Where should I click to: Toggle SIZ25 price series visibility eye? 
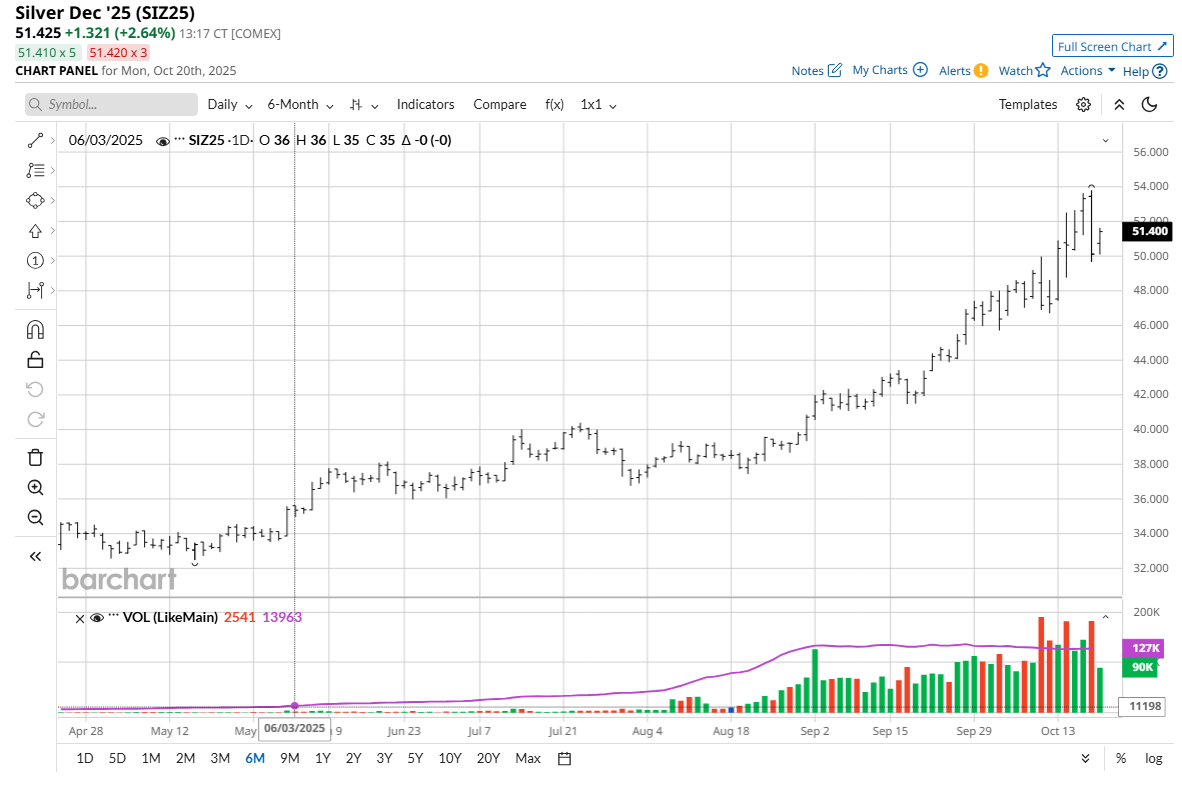tap(162, 141)
